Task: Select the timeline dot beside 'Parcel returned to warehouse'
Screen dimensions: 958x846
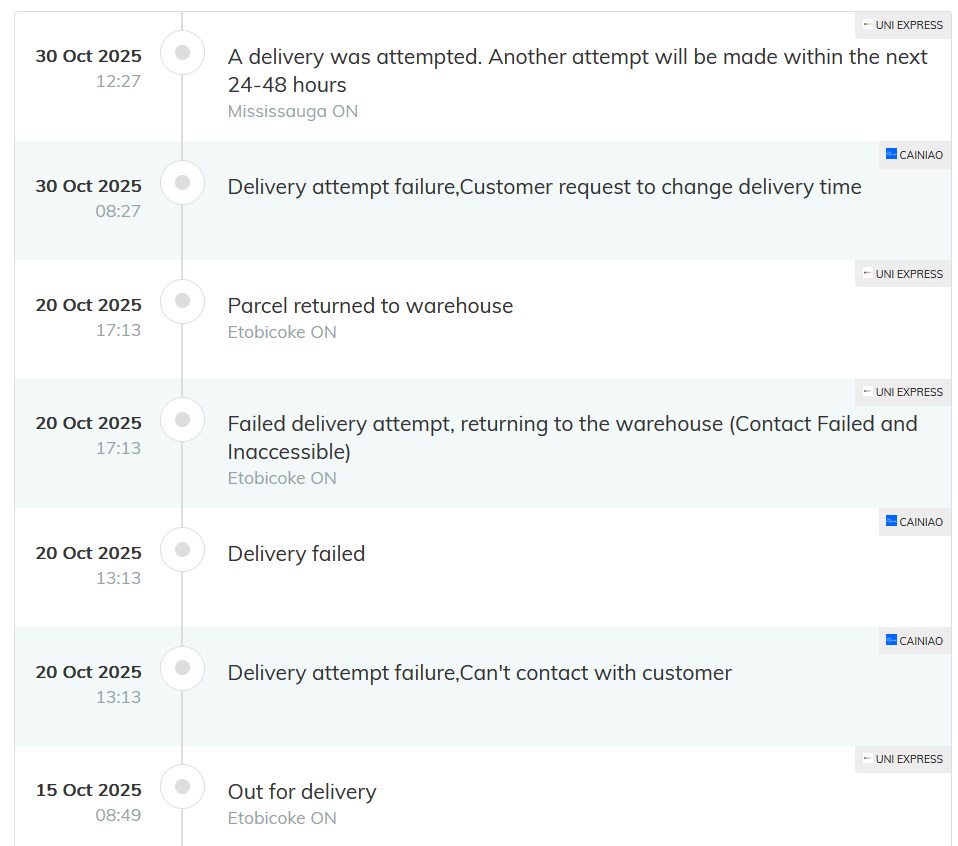Action: [182, 301]
